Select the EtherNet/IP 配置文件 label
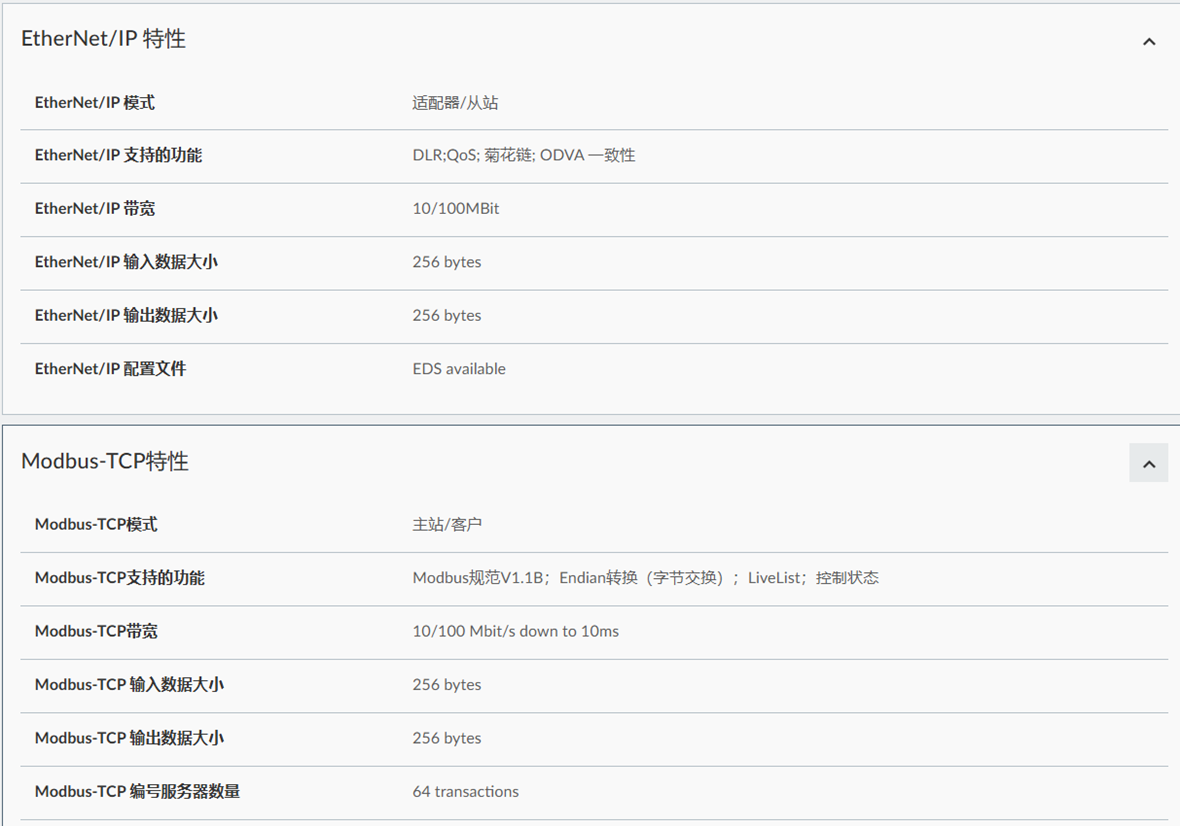 pos(110,369)
